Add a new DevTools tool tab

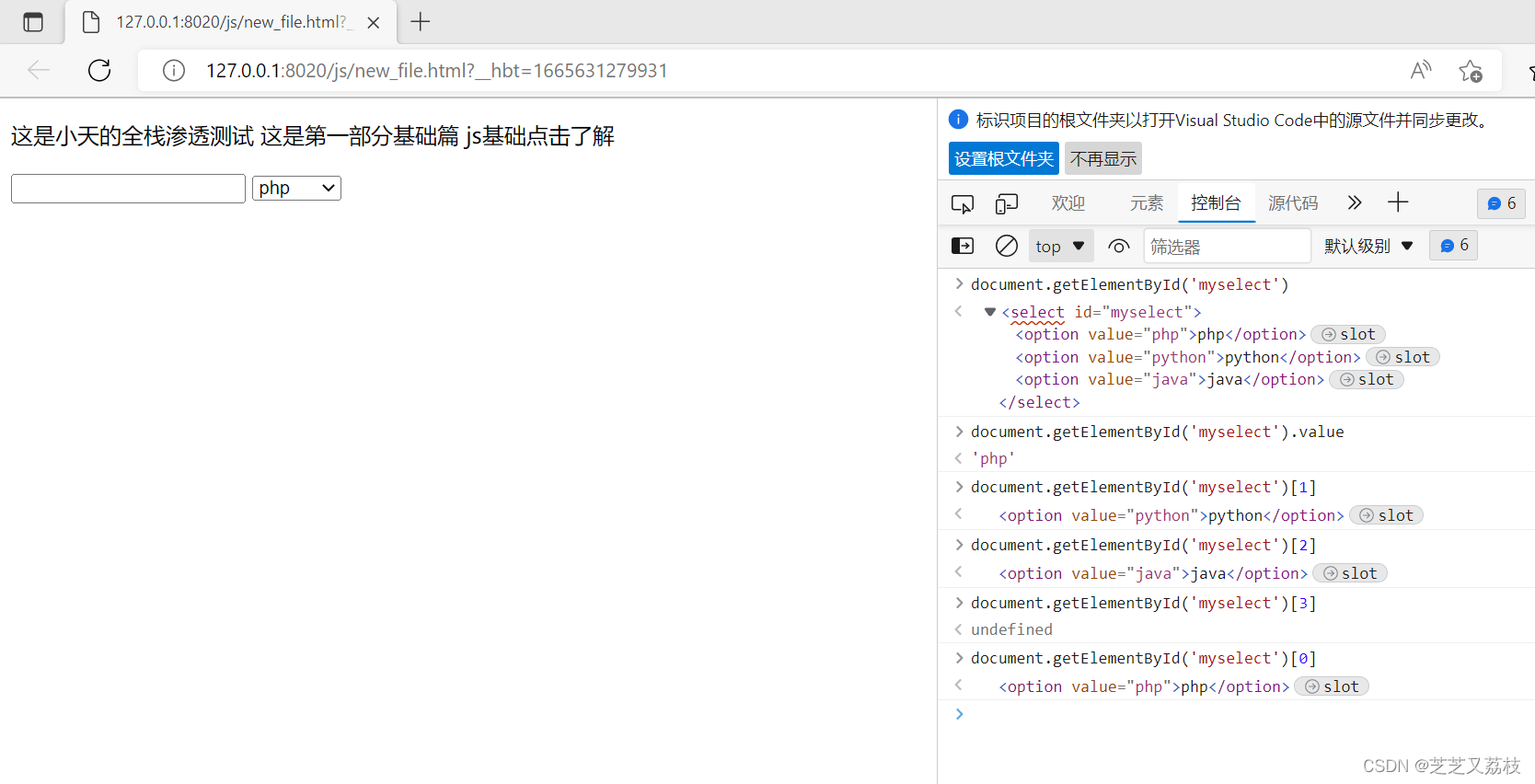[x=1398, y=202]
